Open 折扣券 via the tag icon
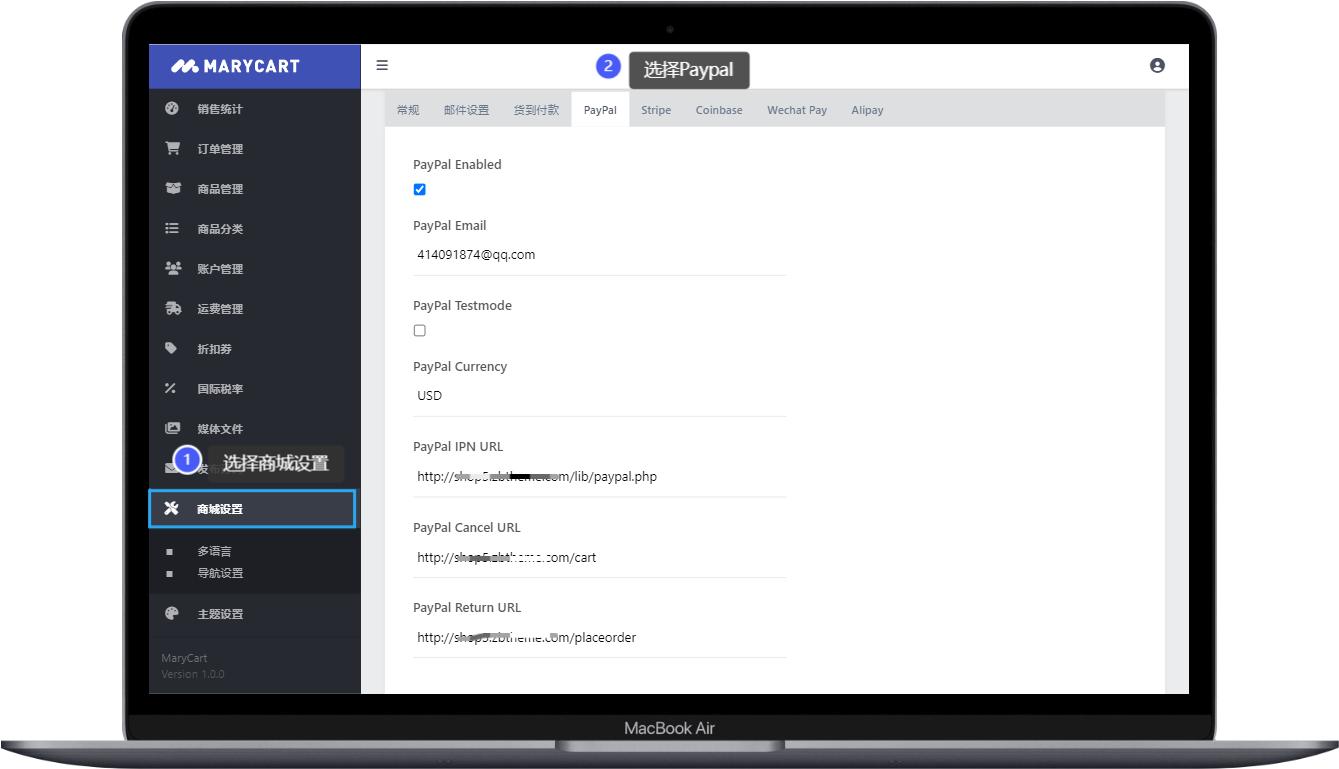Image resolution: width=1339 pixels, height=769 pixels. pyautogui.click(x=172, y=349)
